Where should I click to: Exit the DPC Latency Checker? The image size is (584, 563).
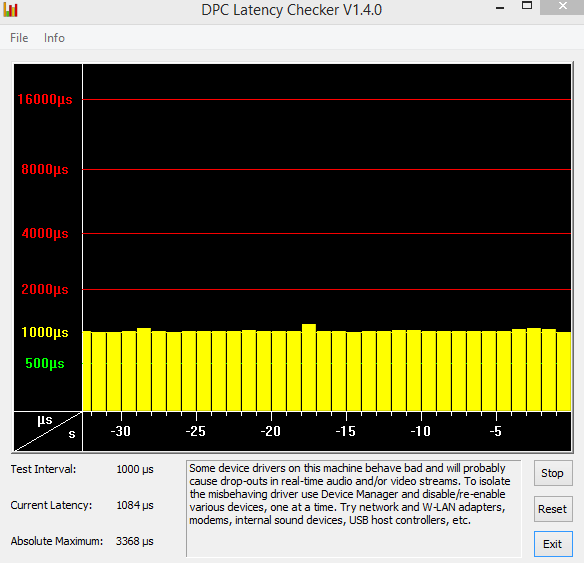[553, 544]
